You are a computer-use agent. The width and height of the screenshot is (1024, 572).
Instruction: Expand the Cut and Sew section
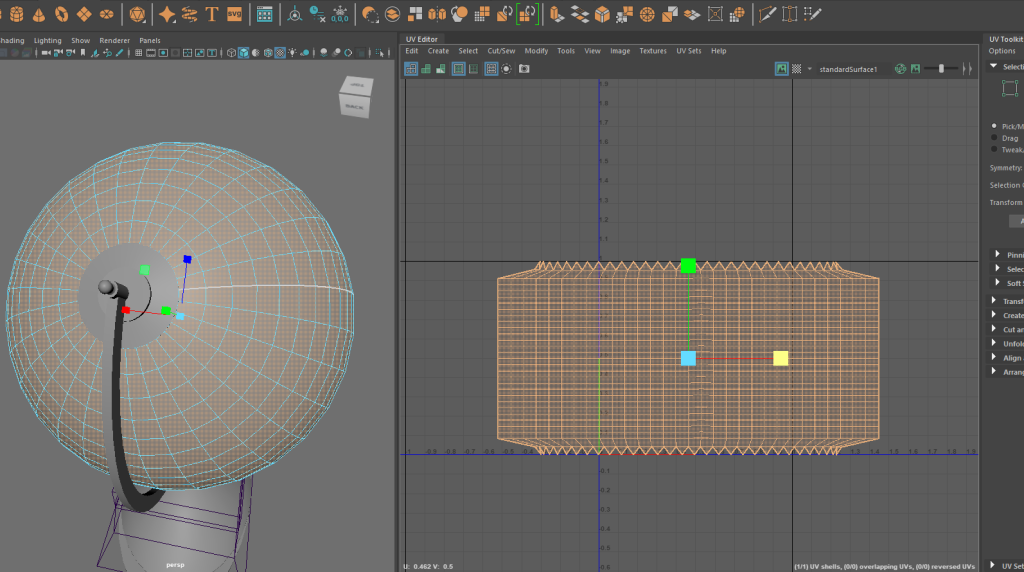click(994, 329)
